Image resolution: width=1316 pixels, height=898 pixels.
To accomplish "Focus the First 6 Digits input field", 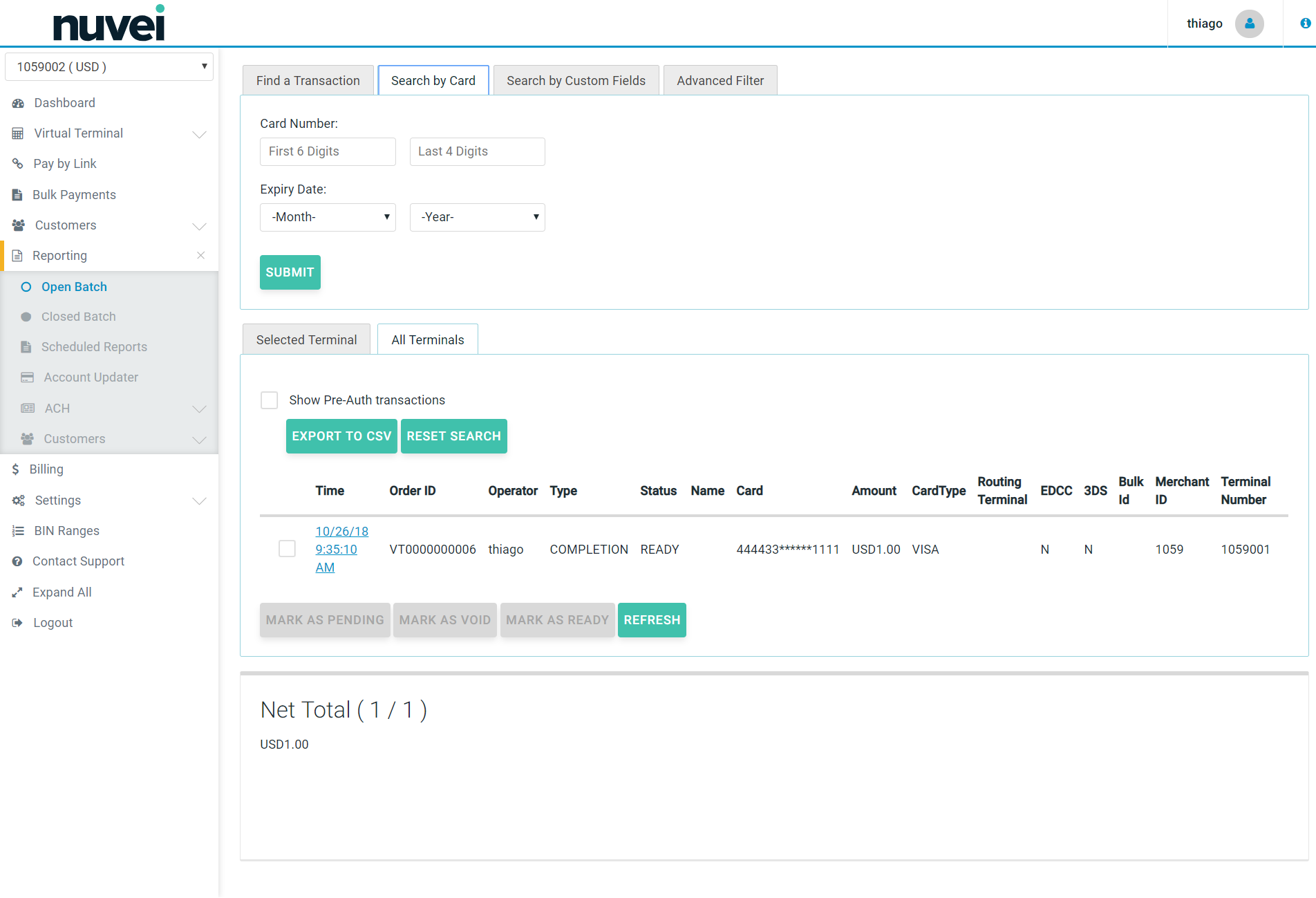I will [328, 151].
